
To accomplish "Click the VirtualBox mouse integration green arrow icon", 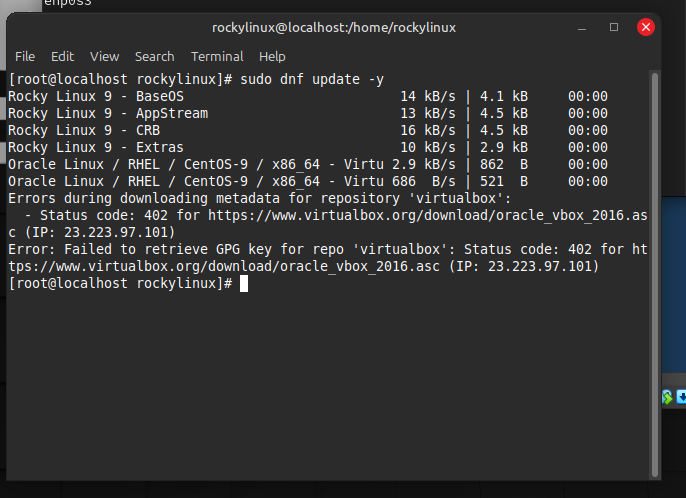I will pos(667,397).
